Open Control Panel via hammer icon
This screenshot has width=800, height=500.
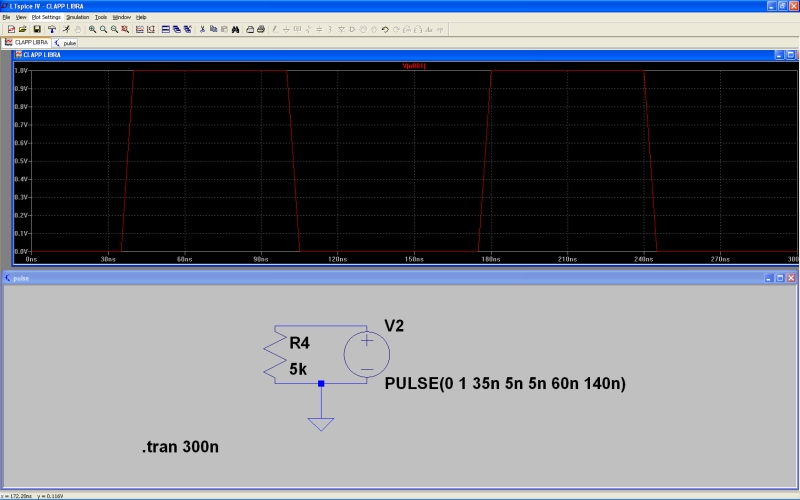pos(52,30)
